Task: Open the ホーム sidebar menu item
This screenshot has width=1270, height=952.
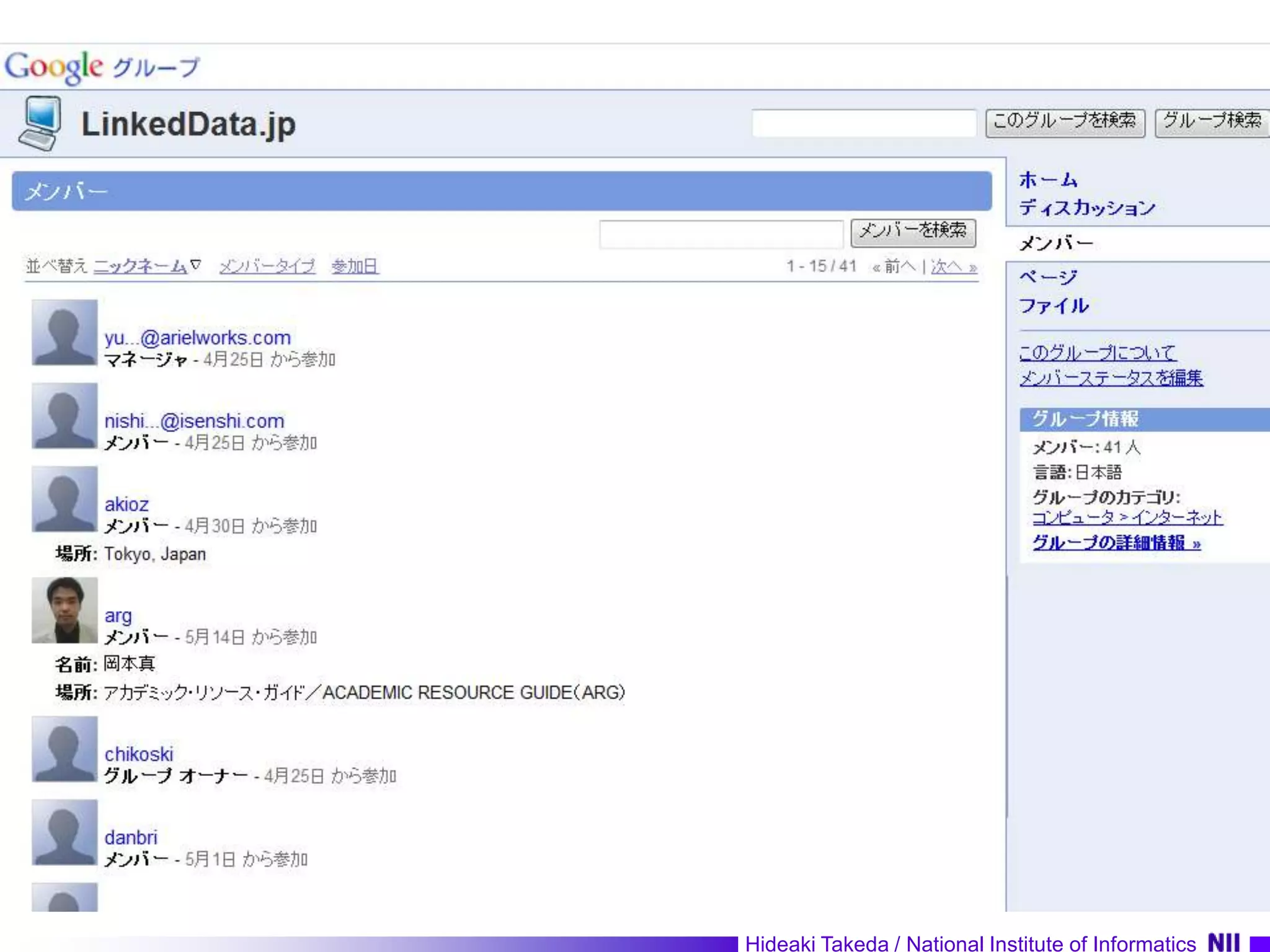Action: (x=1048, y=180)
